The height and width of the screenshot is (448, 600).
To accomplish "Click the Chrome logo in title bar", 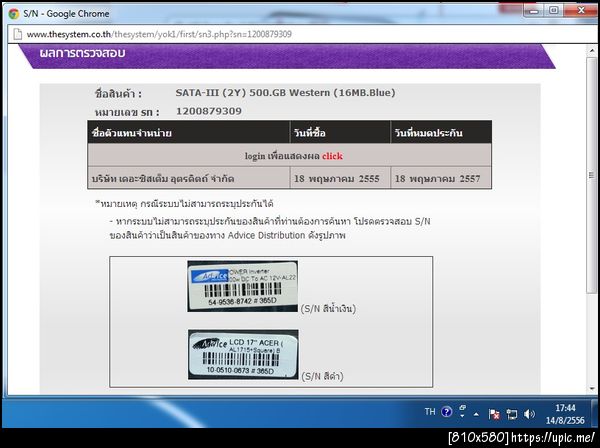I will pyautogui.click(x=14, y=14).
